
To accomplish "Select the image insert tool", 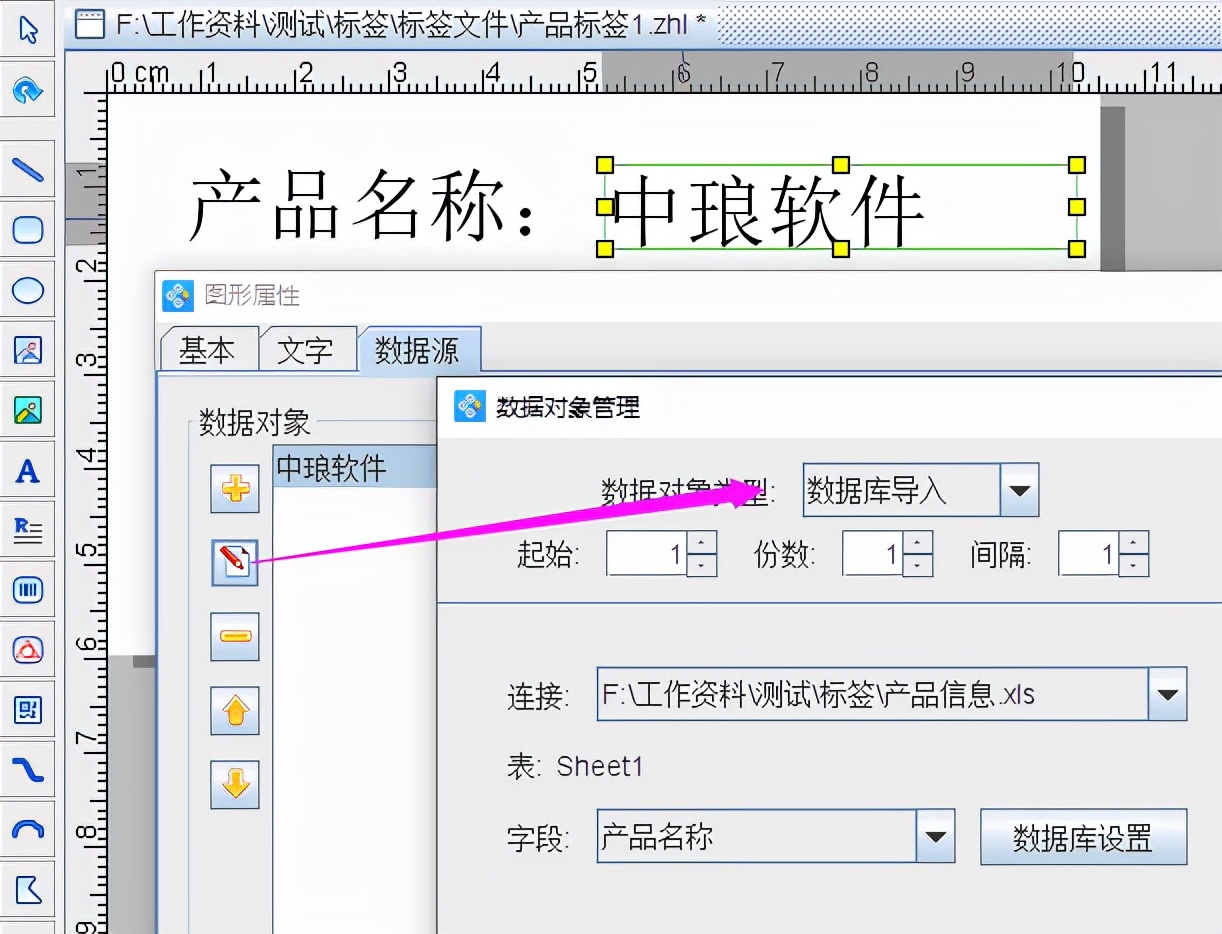I will tap(28, 352).
